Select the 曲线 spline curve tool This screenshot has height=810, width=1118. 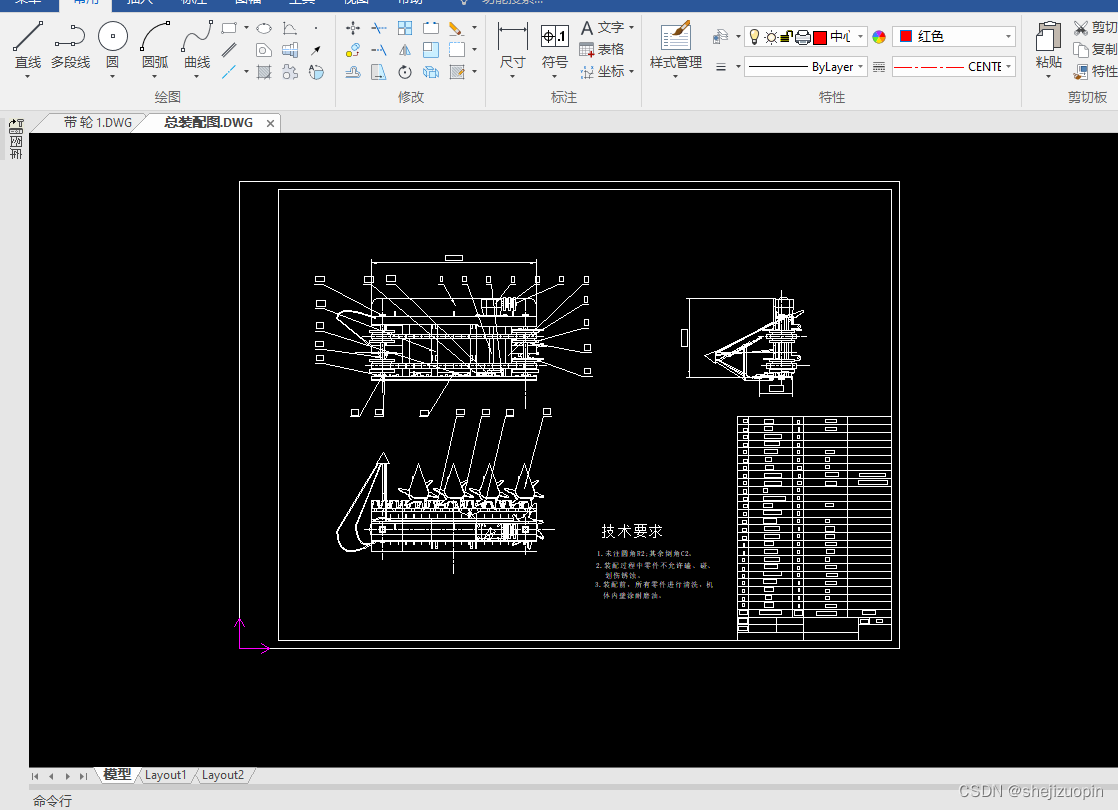(197, 44)
